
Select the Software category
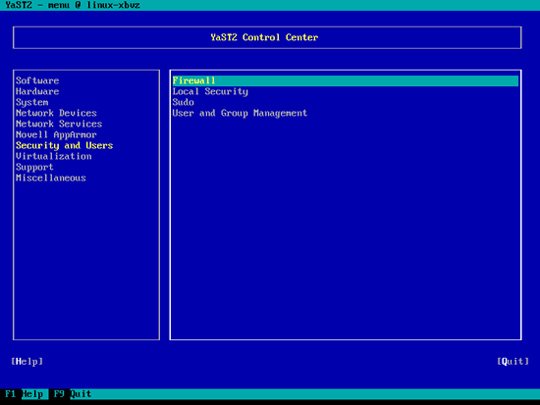(38, 81)
